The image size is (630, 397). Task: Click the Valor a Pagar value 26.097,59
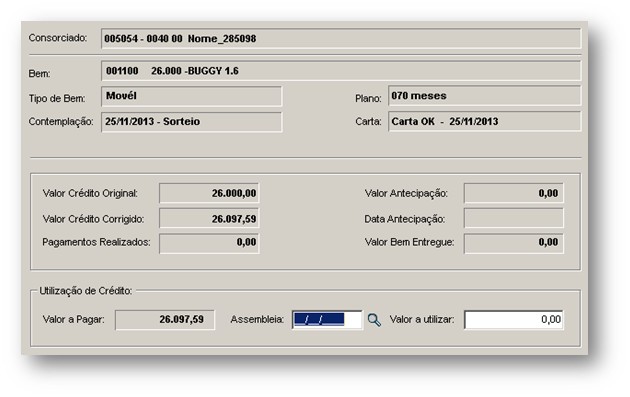pyautogui.click(x=165, y=320)
